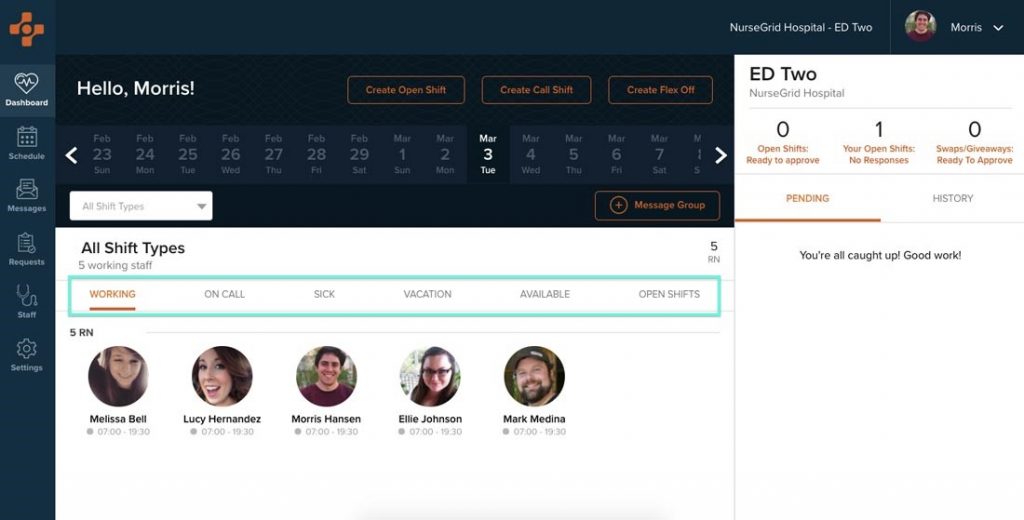Open the All Shift Types dropdown
Viewport: 1024px width, 520px height.
pos(141,206)
